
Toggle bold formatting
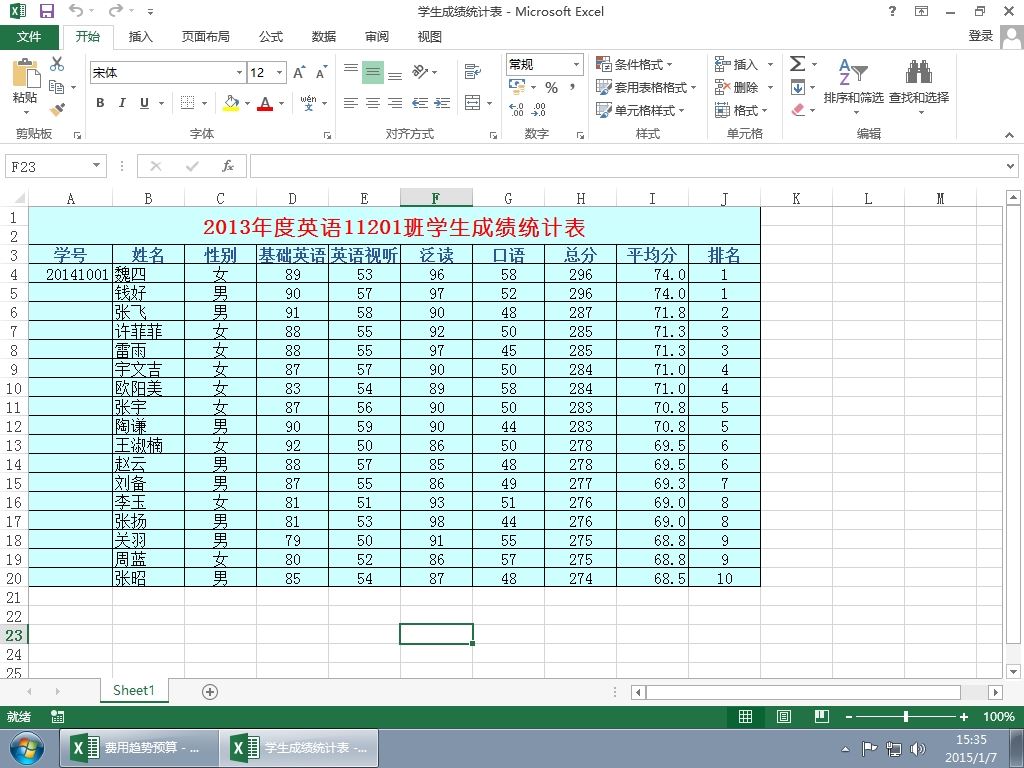click(x=100, y=103)
